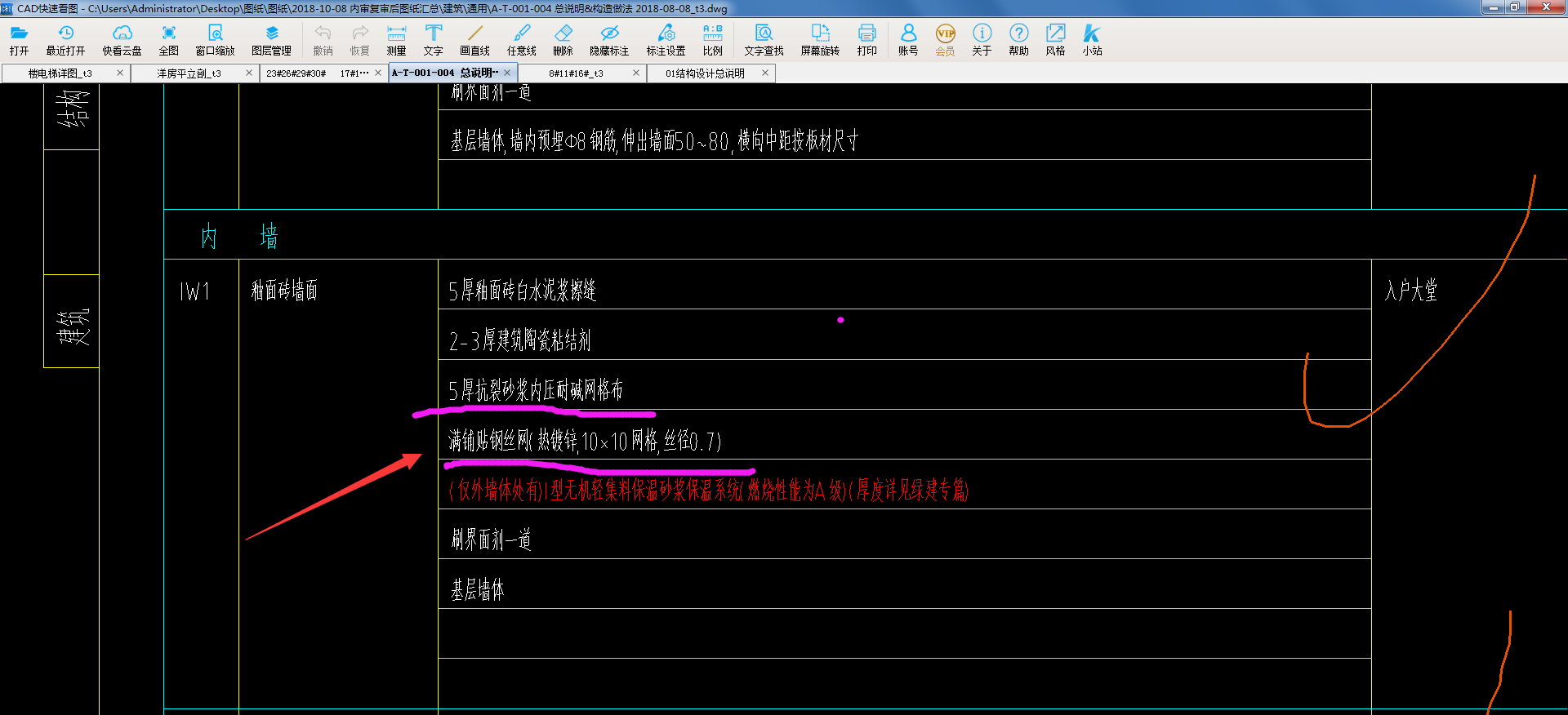Click the IW1 cell in the drawing

click(195, 291)
